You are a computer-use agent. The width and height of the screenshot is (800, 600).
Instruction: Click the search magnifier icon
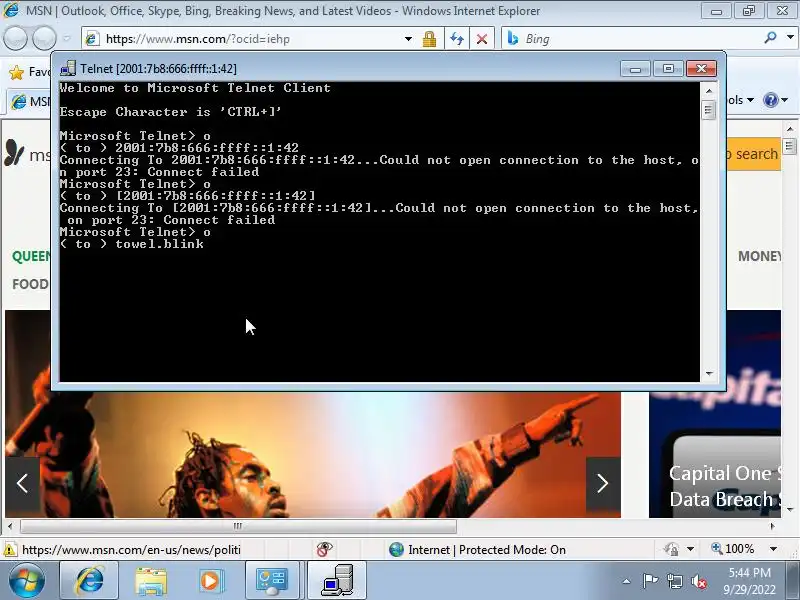click(770, 38)
